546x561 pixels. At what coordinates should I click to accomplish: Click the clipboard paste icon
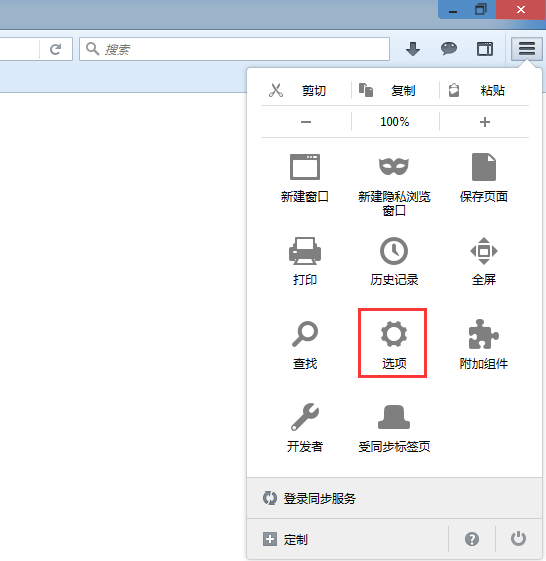coord(454,90)
